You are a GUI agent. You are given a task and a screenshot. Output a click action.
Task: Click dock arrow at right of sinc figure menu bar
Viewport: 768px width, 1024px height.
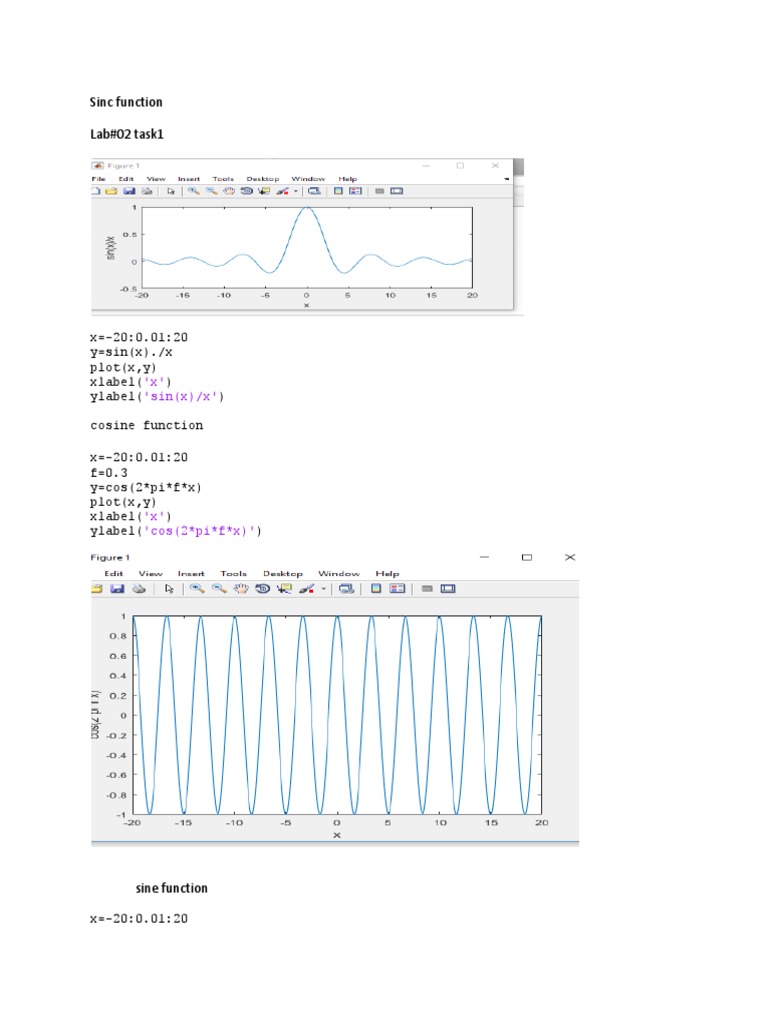507,179
